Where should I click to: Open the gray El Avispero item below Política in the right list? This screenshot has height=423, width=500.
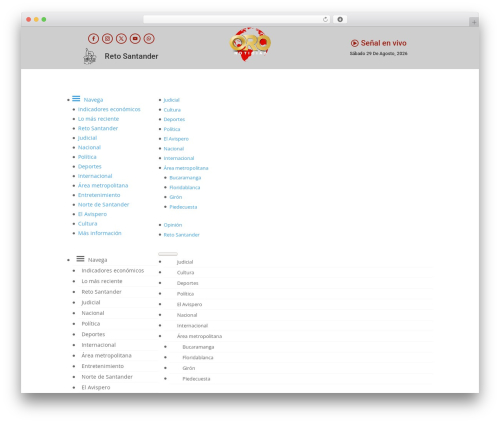click(189, 304)
